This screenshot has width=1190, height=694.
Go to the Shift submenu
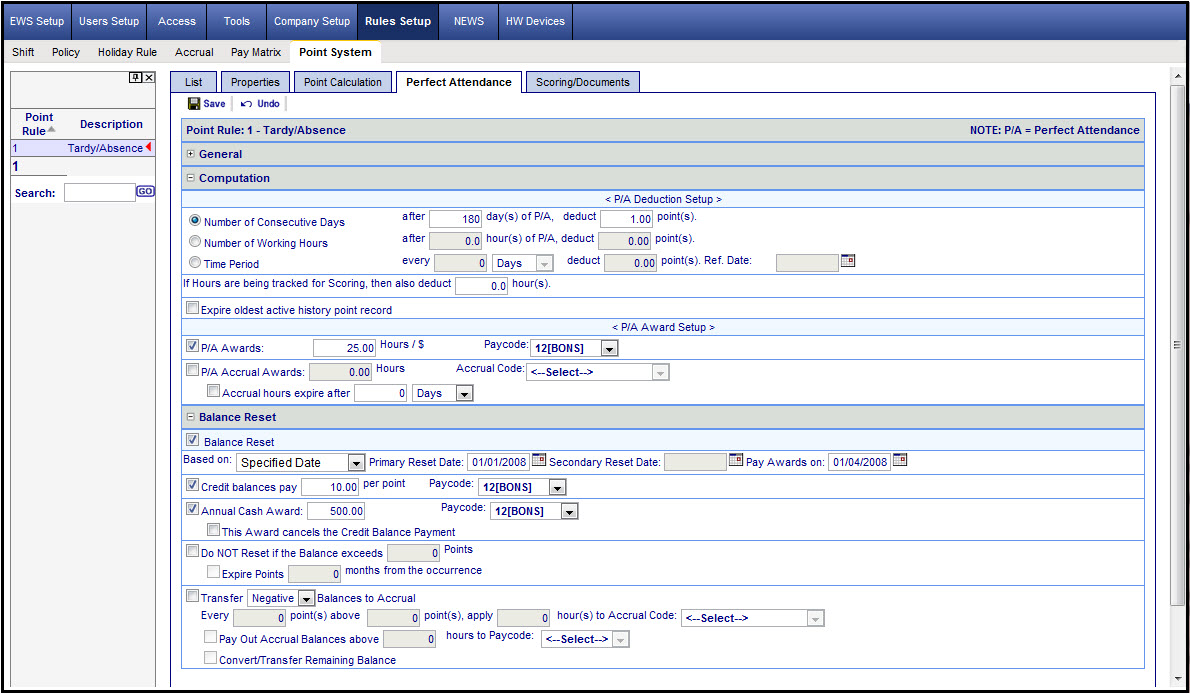click(24, 52)
